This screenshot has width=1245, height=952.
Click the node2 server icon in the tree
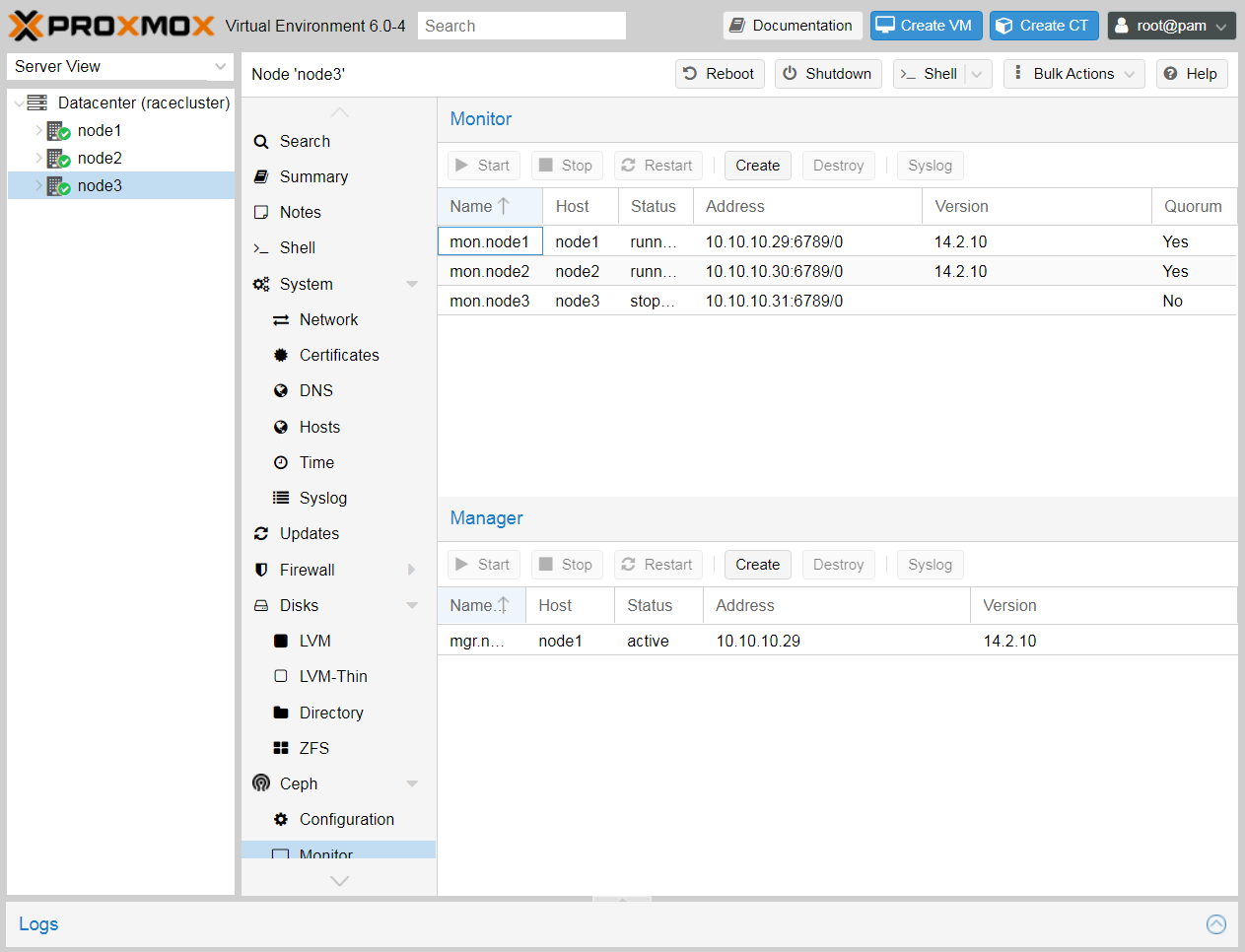pos(59,159)
